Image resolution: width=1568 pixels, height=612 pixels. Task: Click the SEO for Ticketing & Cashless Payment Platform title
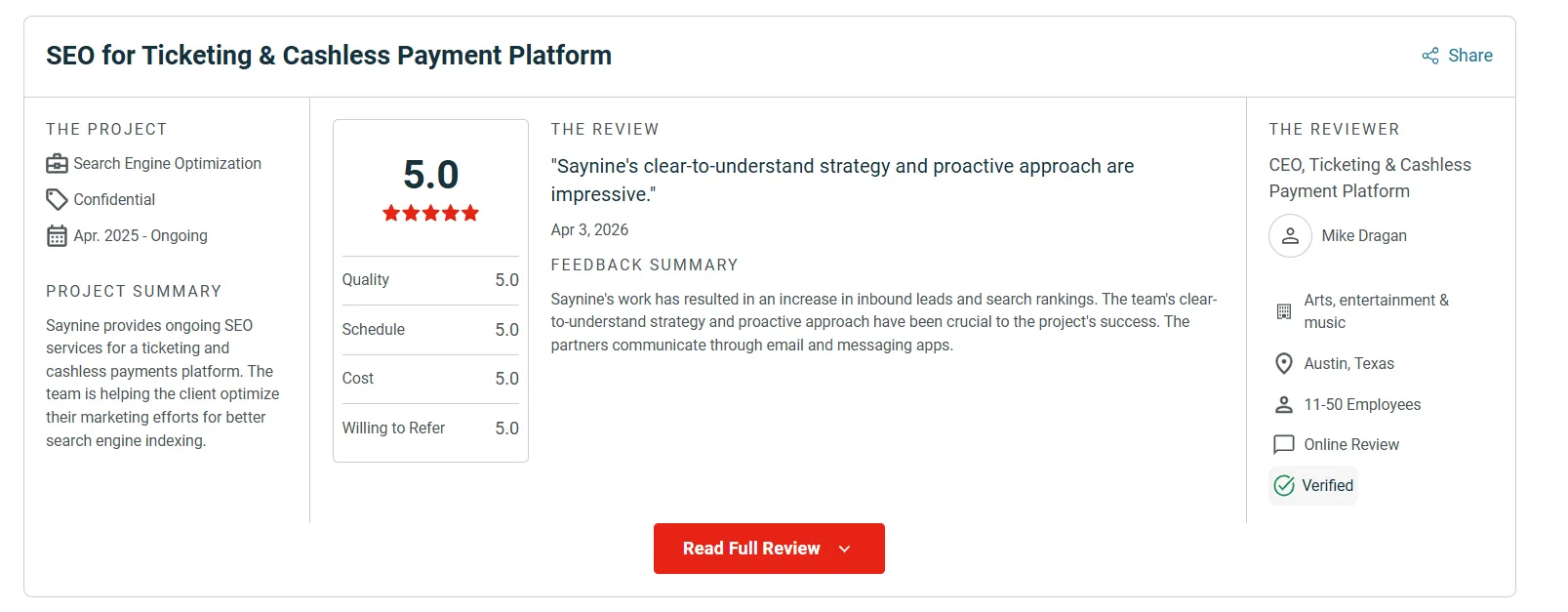(x=329, y=55)
